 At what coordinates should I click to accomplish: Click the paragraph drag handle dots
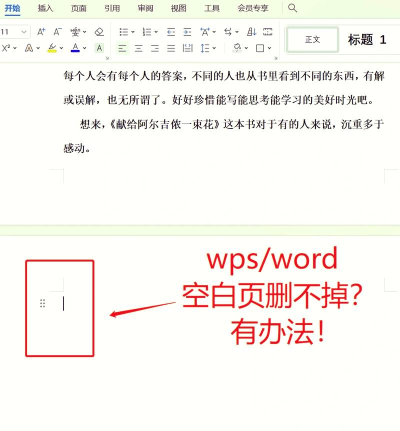pos(42,304)
